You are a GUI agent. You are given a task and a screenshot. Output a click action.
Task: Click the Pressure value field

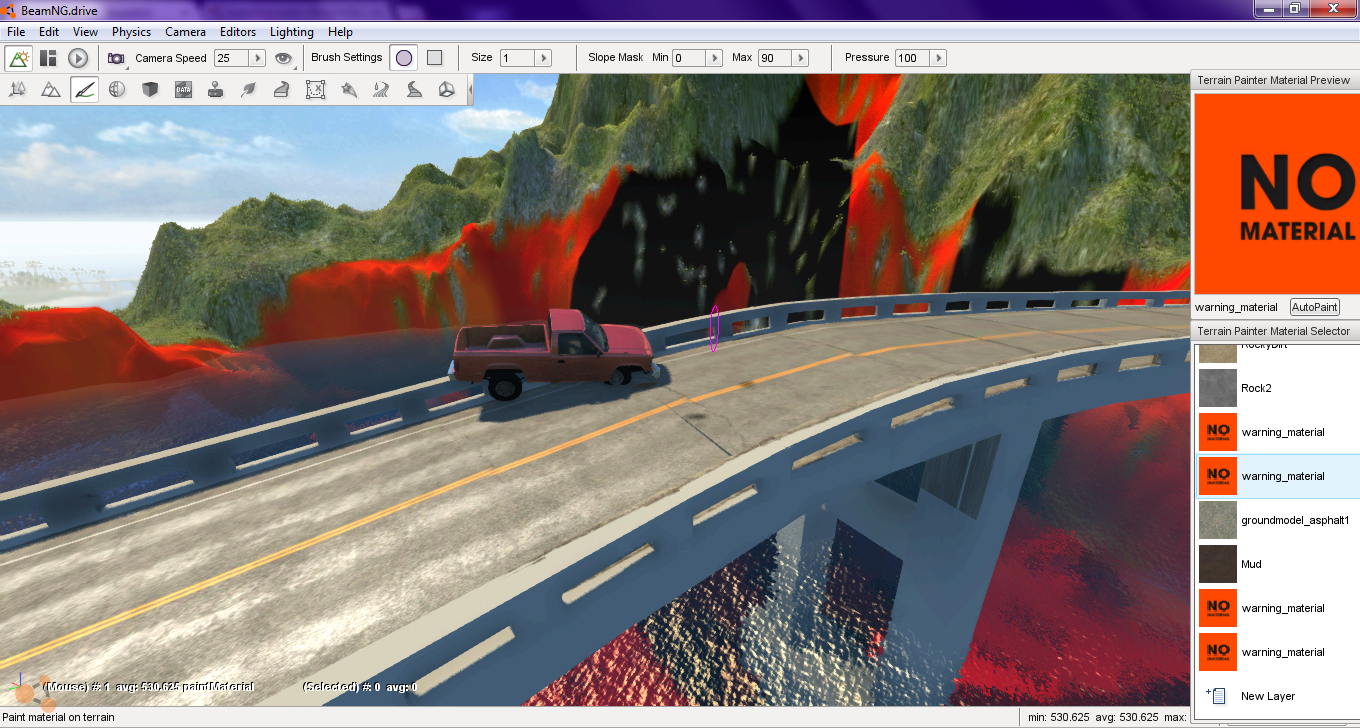pyautogui.click(x=912, y=58)
